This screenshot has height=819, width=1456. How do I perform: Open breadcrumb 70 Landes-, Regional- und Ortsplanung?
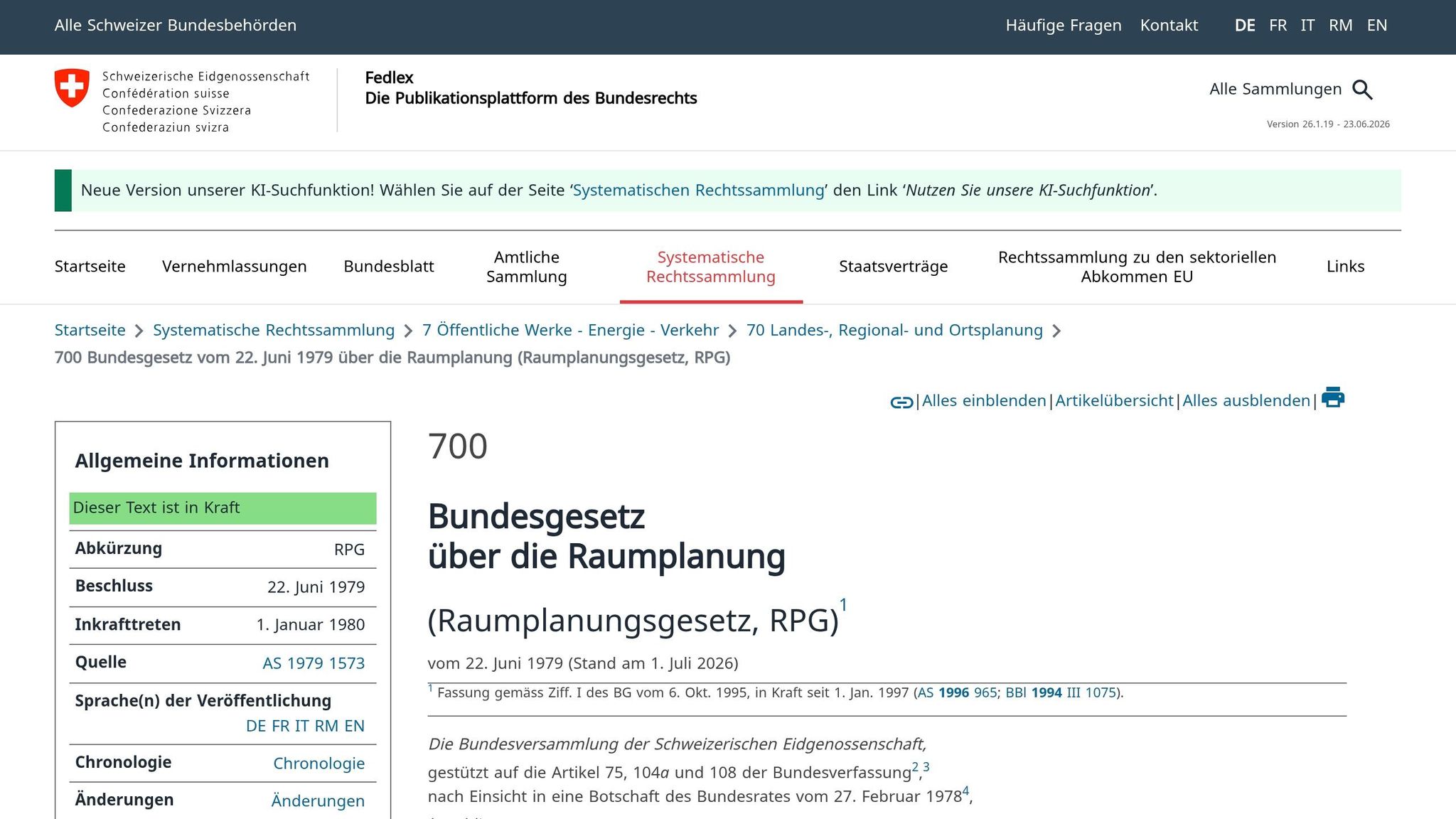click(894, 331)
